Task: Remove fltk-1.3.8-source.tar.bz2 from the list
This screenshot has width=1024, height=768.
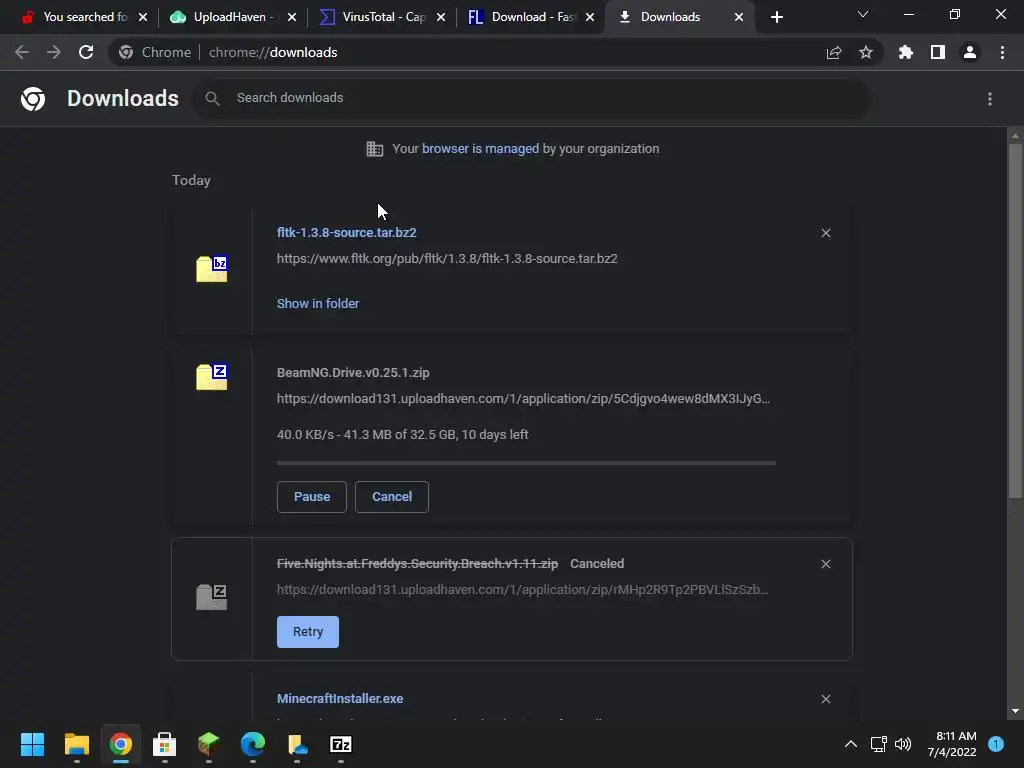Action: [x=825, y=233]
